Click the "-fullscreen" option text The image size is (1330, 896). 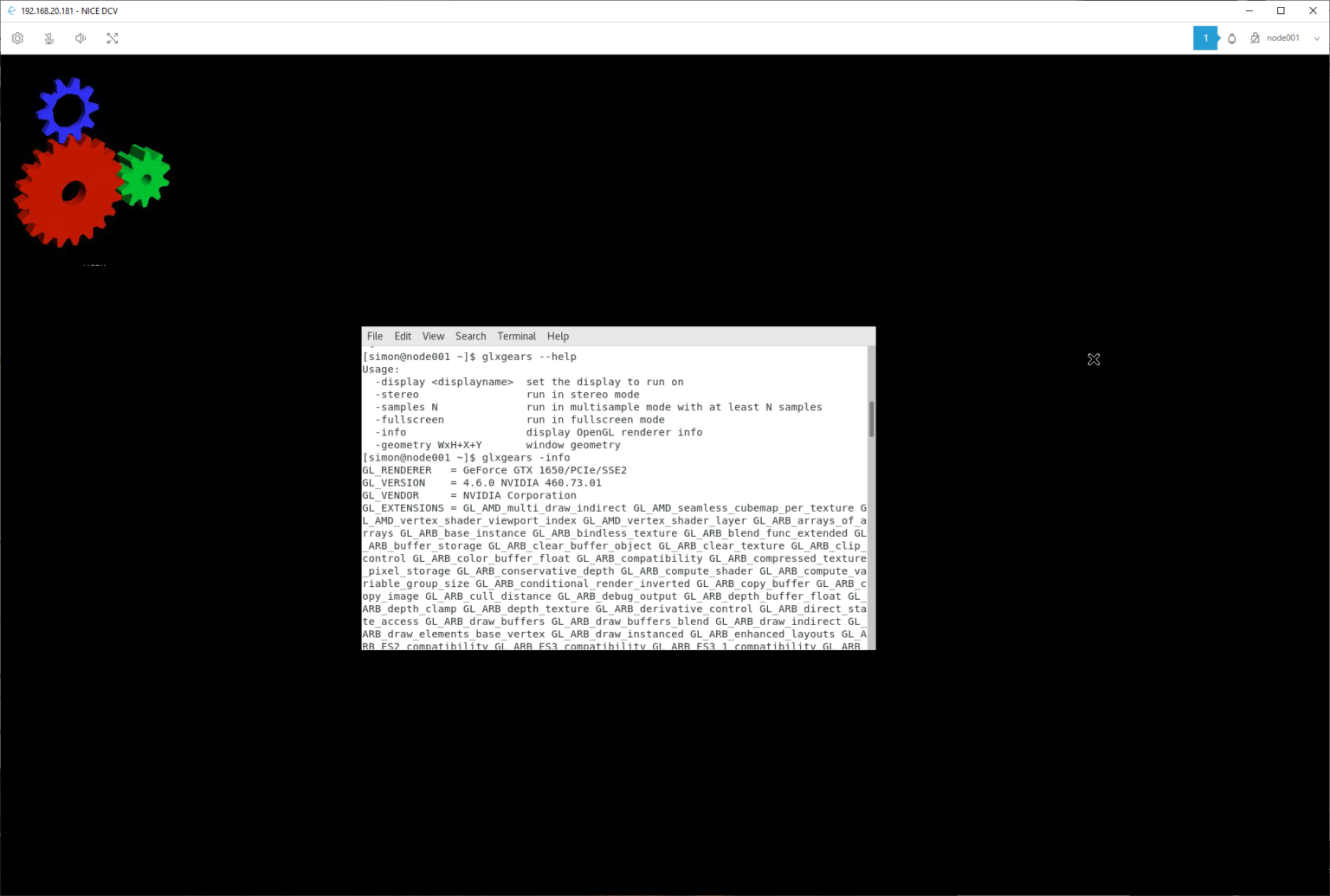410,420
